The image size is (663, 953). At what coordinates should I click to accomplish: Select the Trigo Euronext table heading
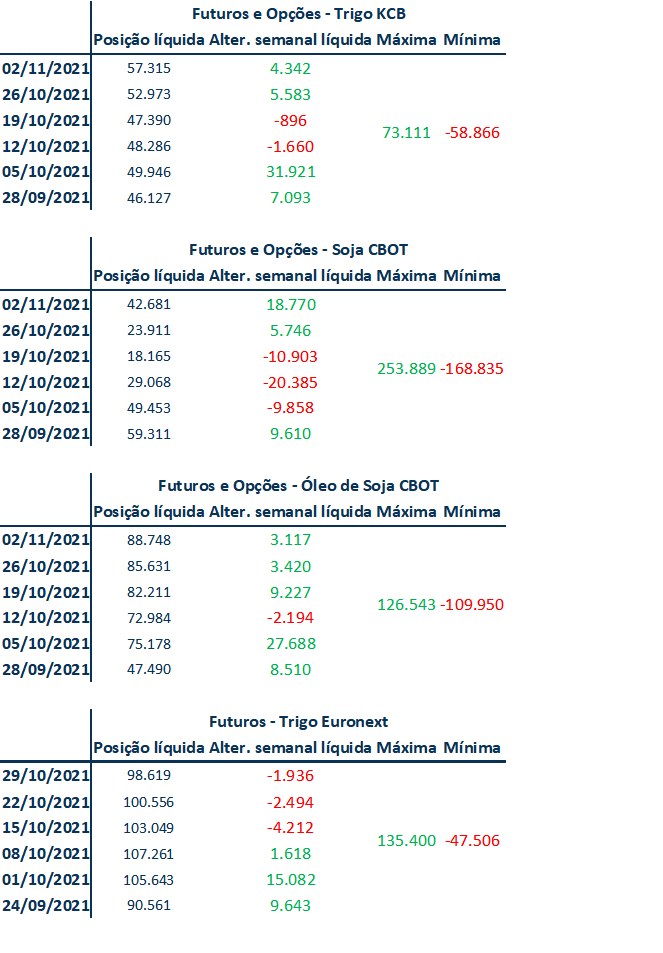click(x=298, y=721)
